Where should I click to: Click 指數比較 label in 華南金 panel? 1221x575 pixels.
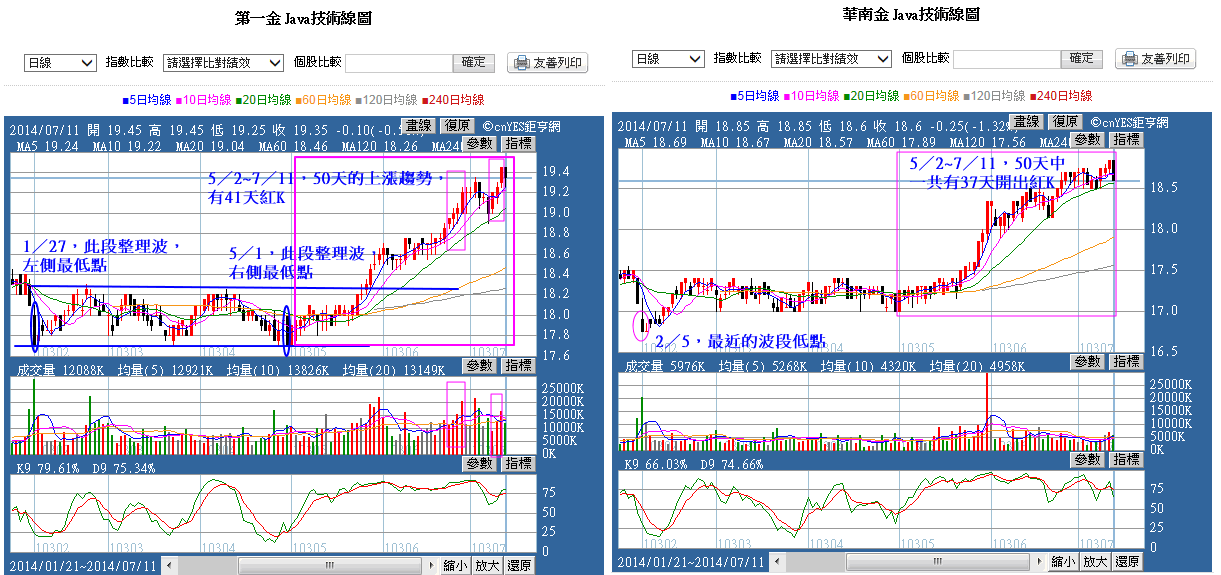[x=738, y=59]
